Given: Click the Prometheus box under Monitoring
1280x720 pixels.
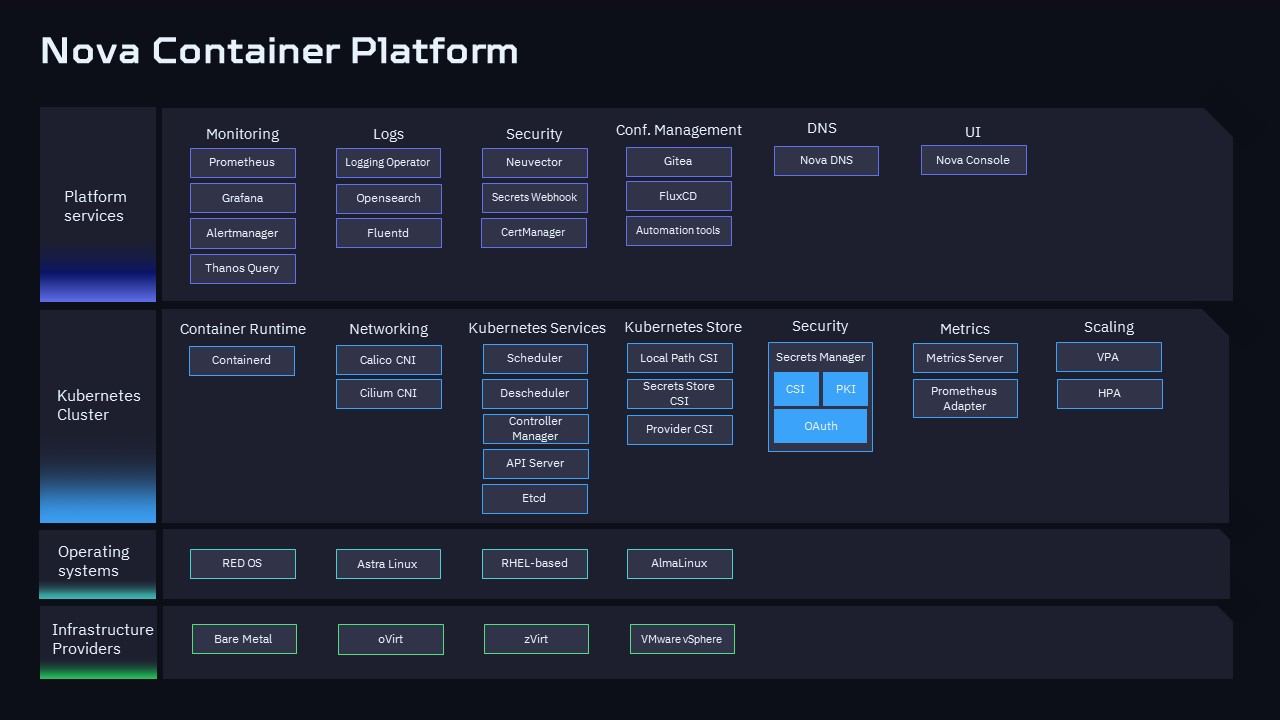Looking at the screenshot, I should tap(242, 163).
